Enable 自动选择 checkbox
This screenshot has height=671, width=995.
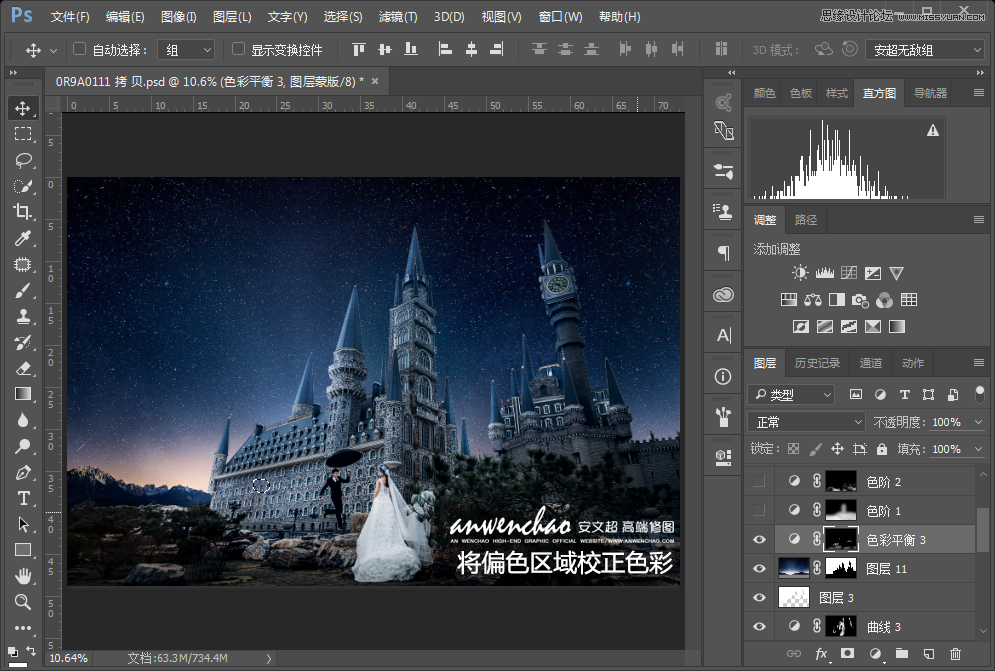(x=79, y=49)
